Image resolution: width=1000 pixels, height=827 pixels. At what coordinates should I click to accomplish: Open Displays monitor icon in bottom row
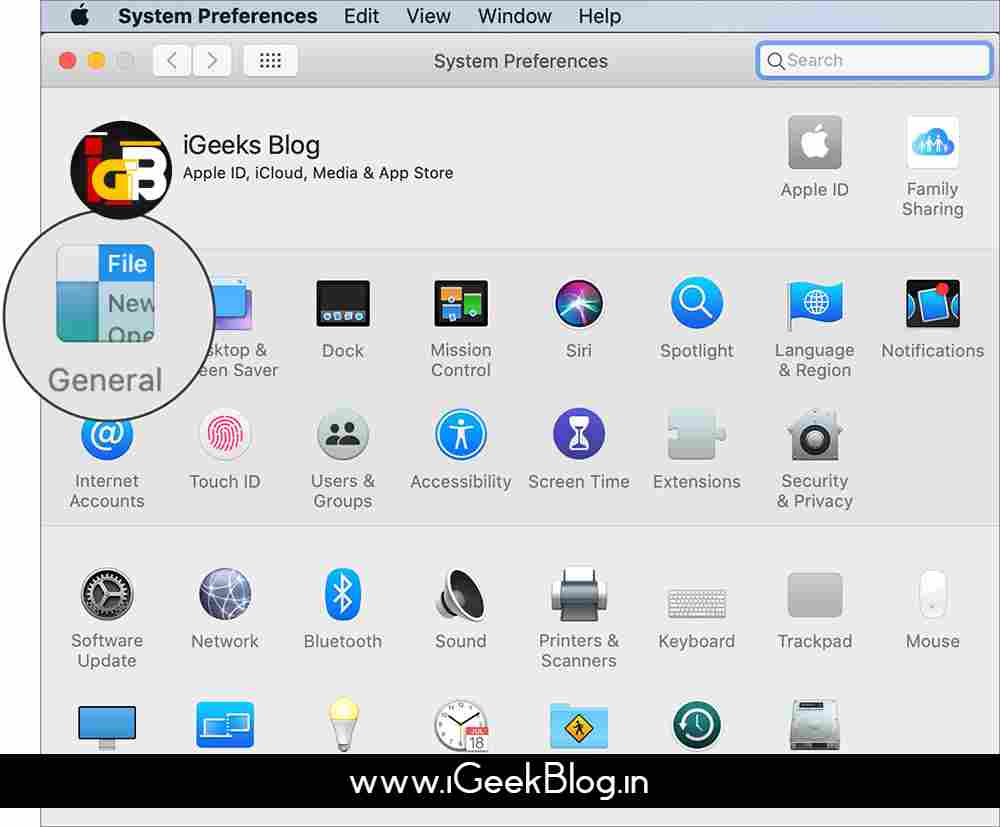[107, 727]
